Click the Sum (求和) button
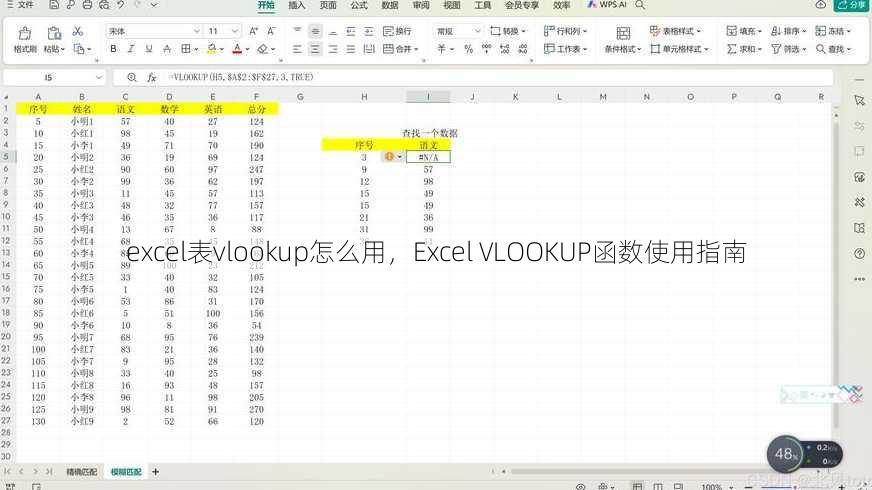Screen dimensions: 872x490 click(x=744, y=49)
